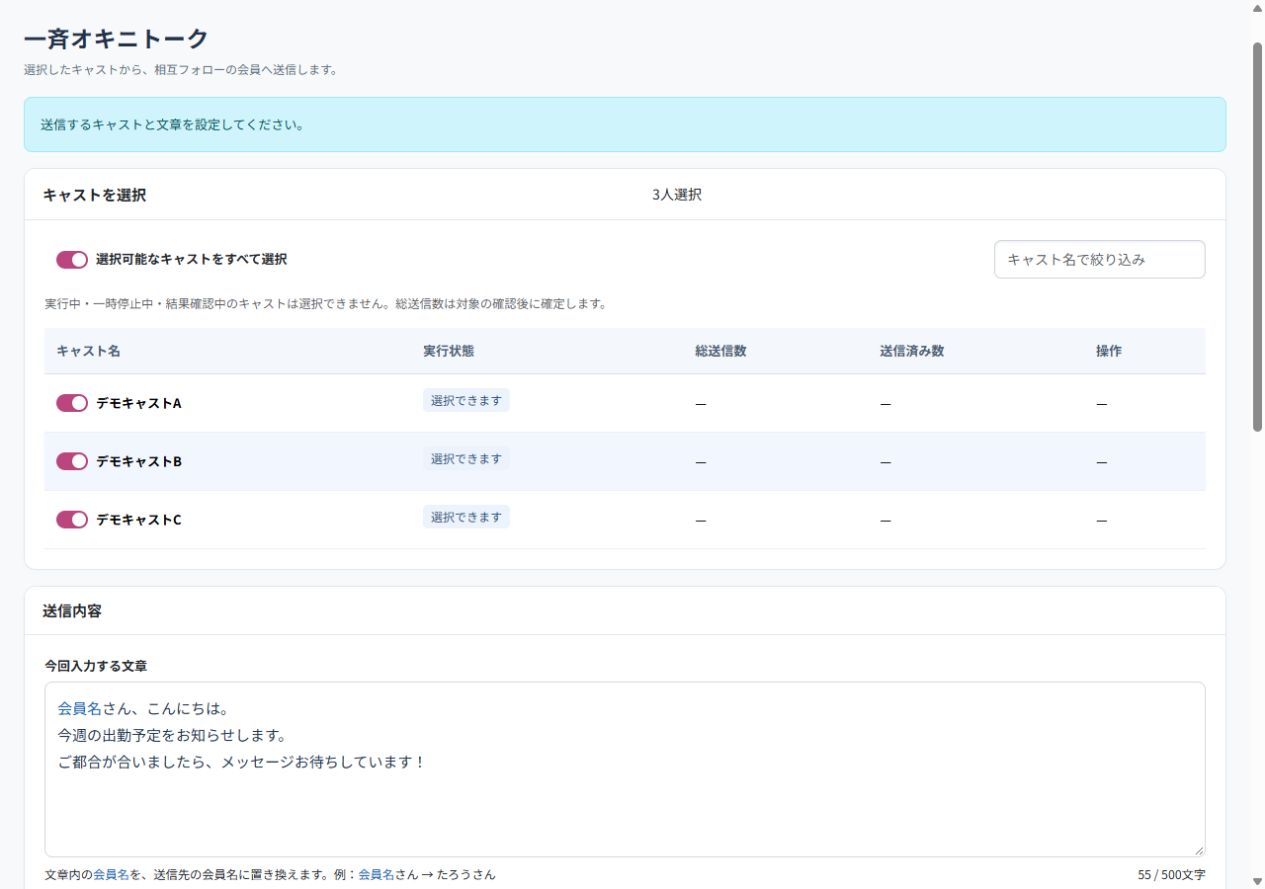Toggle off デモキャストA switch

72,403
